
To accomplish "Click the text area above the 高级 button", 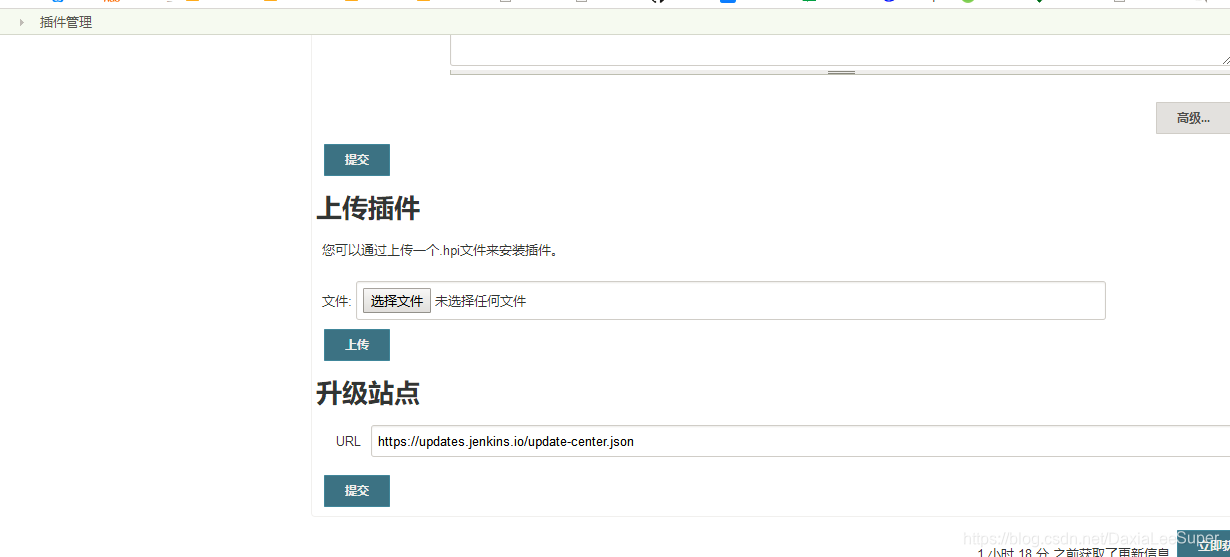I will (x=840, y=50).
